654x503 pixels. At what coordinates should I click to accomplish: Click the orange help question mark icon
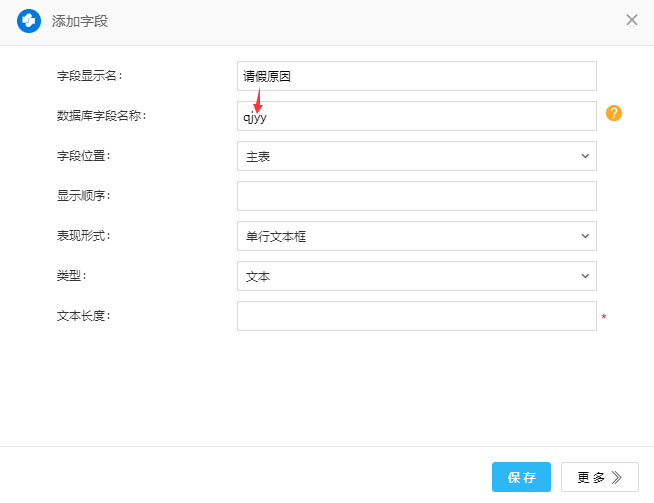pos(614,114)
